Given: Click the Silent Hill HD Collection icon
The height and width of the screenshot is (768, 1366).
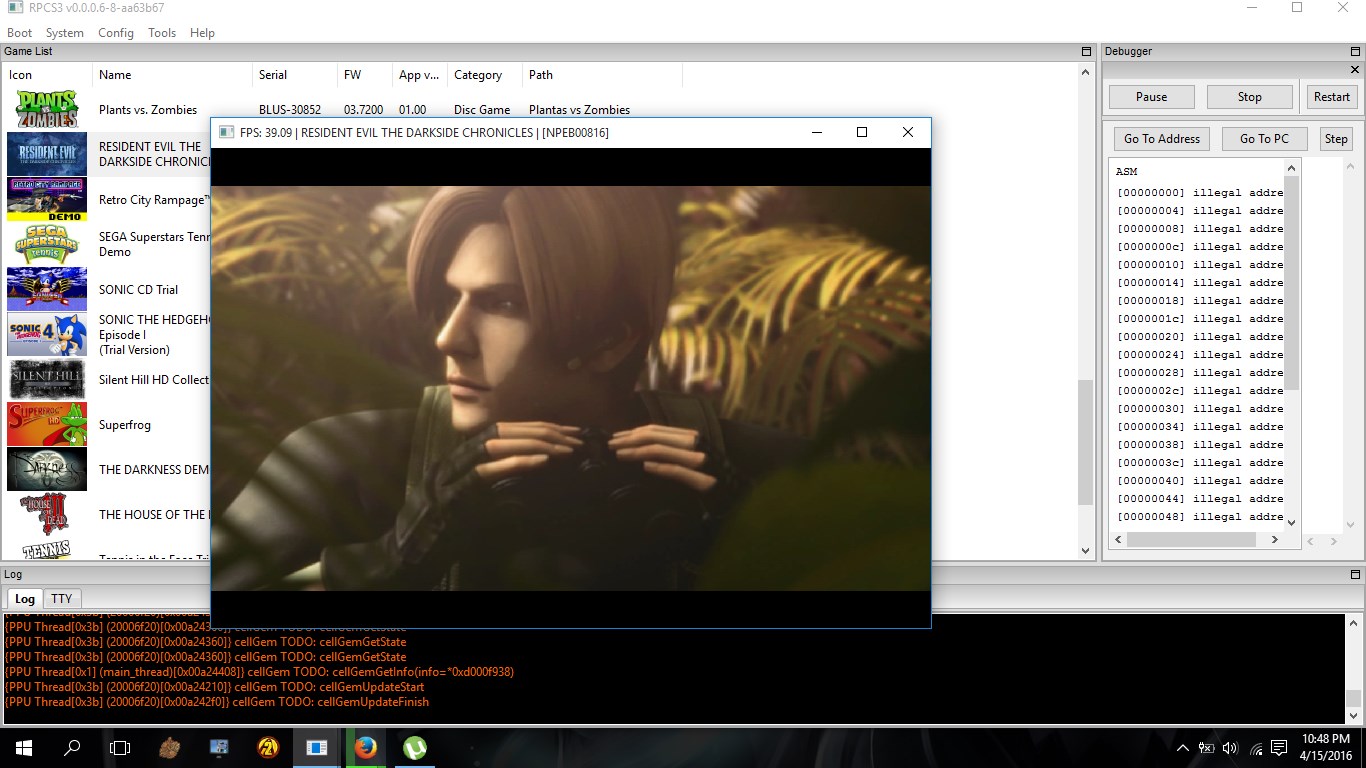Looking at the screenshot, I should [x=47, y=379].
